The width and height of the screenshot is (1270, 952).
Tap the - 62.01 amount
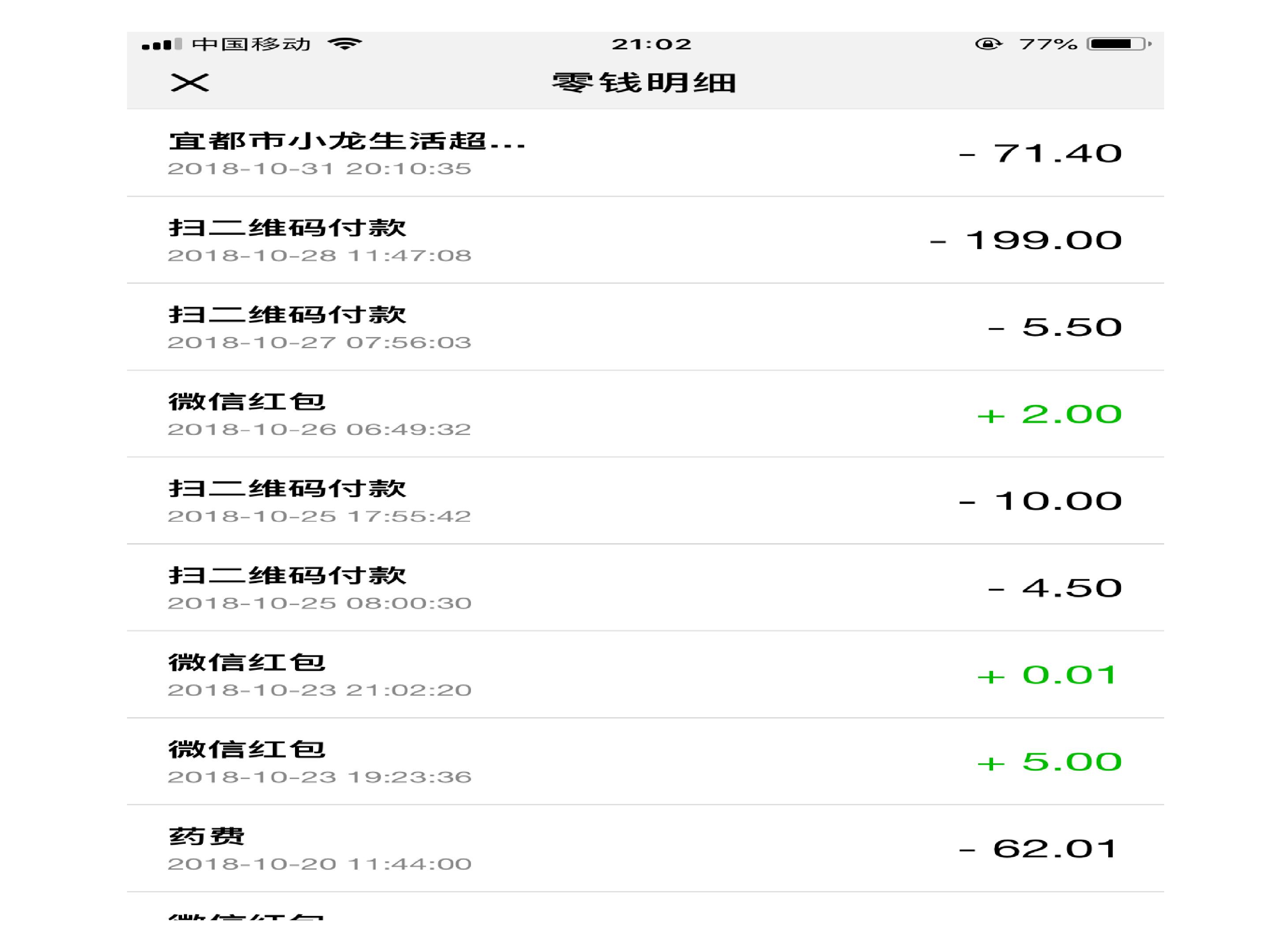pyautogui.click(x=1038, y=849)
